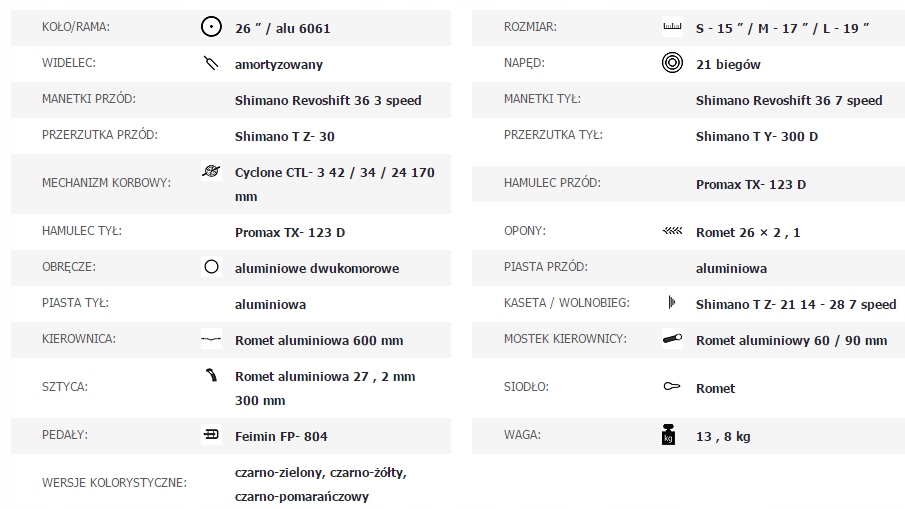Image resolution: width=905 pixels, height=509 pixels.
Task: Click the pedal icon next to PEDAŁY
Action: [x=210, y=435]
